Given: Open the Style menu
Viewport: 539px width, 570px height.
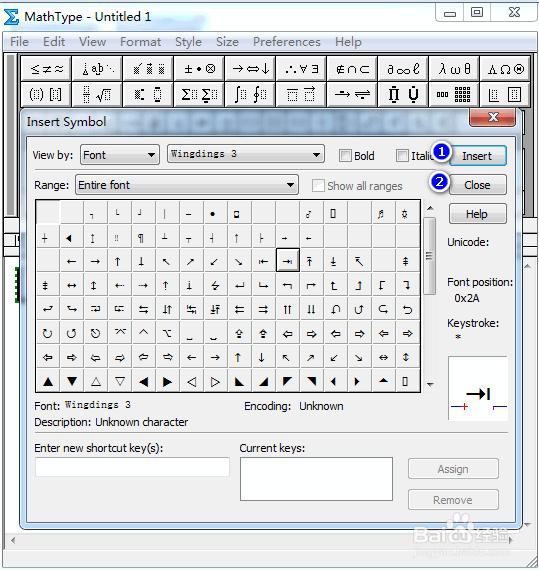Looking at the screenshot, I should [x=188, y=41].
